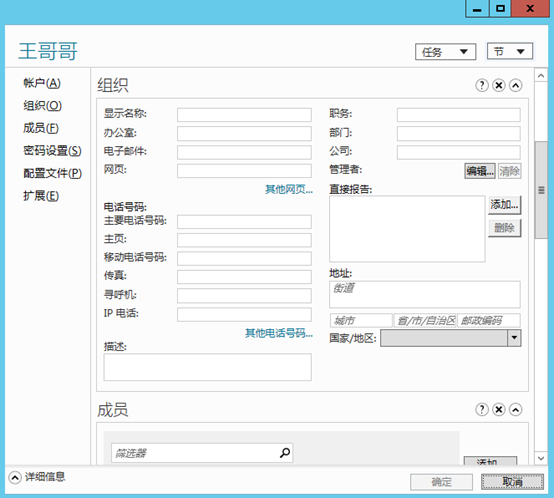Click the 编辑... button next to 管理者

(x=479, y=171)
